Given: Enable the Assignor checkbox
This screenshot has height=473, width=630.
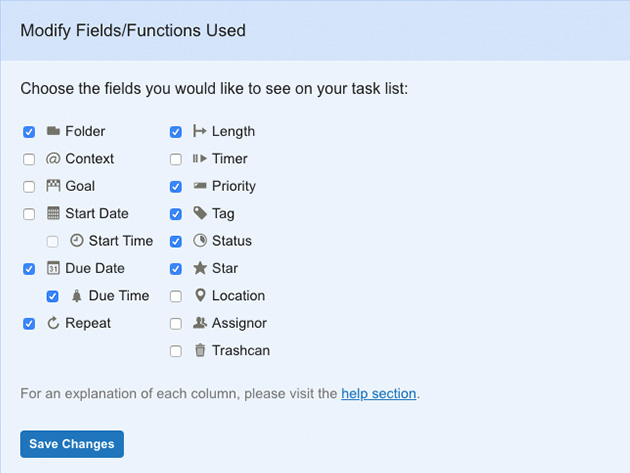Looking at the screenshot, I should pos(176,324).
